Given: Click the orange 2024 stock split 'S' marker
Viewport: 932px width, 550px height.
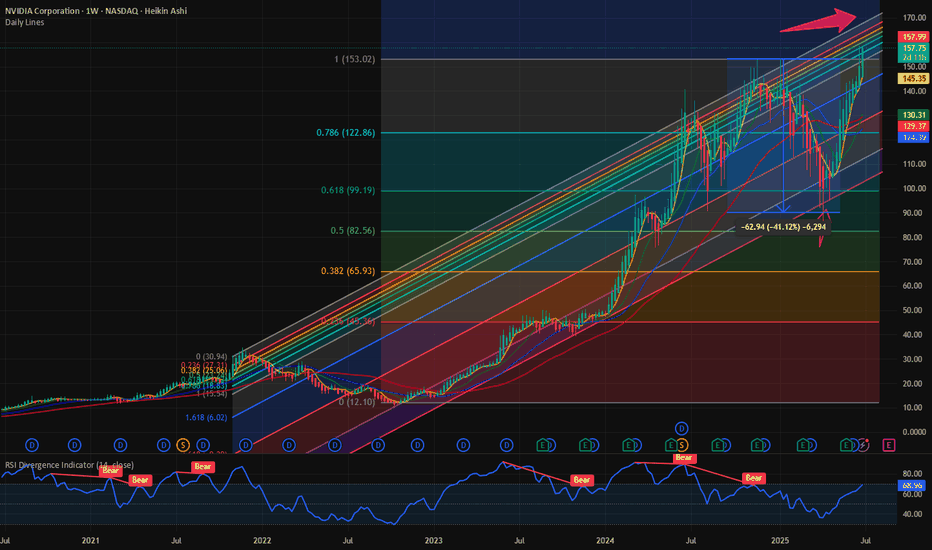Looking at the screenshot, I should (x=682, y=445).
